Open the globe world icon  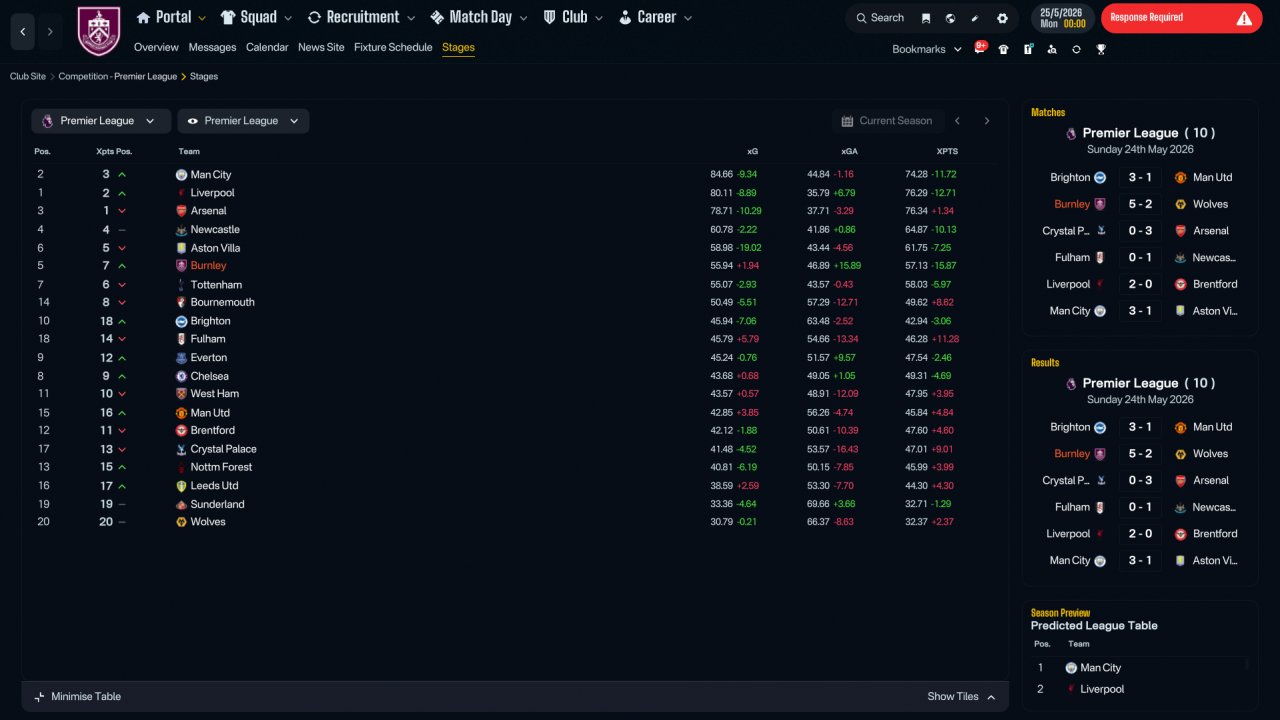coord(950,18)
